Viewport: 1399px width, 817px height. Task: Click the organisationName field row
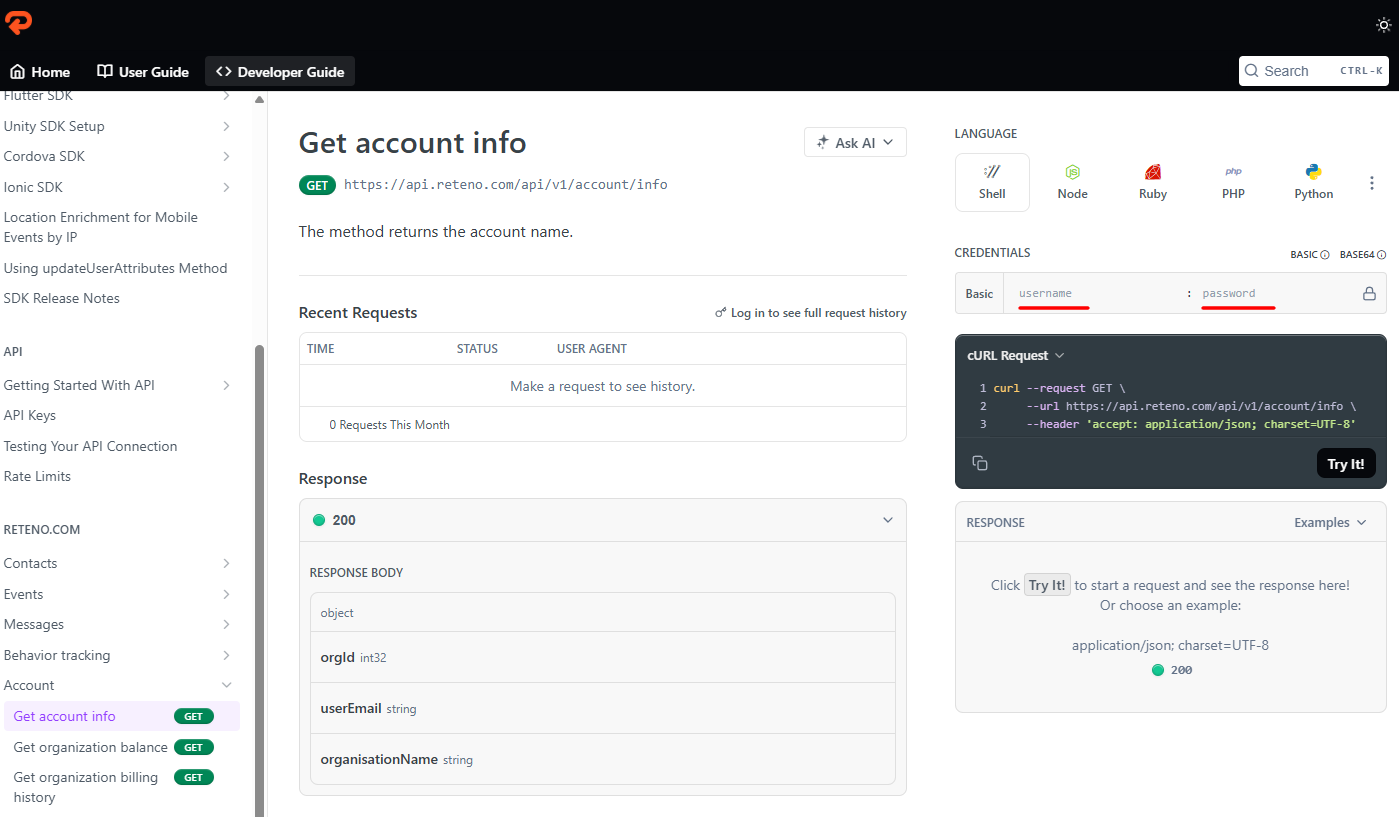tap(603, 759)
